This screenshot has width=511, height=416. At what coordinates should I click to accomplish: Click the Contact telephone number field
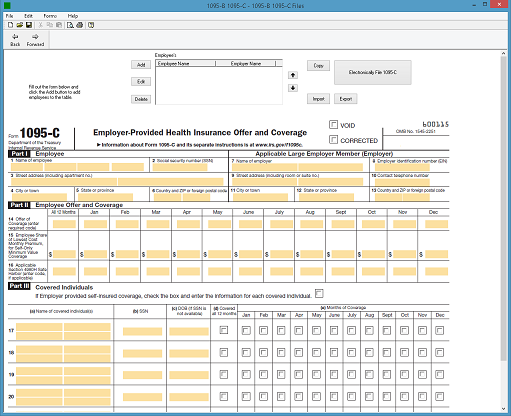point(402,182)
